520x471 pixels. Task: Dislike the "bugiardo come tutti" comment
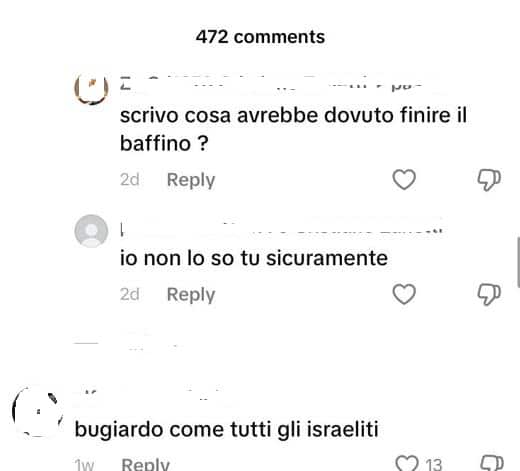pos(492,463)
